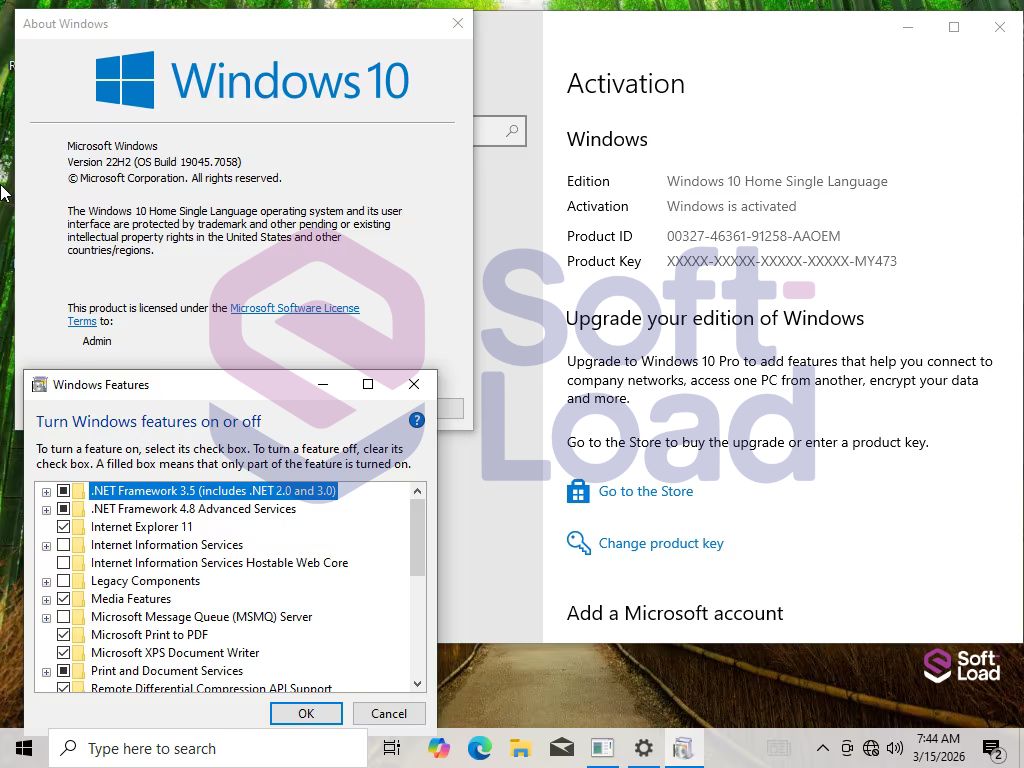1024x768 pixels.
Task: Enable Microsoft Message Queue (MSMQ) Server checkbox
Action: (63, 616)
